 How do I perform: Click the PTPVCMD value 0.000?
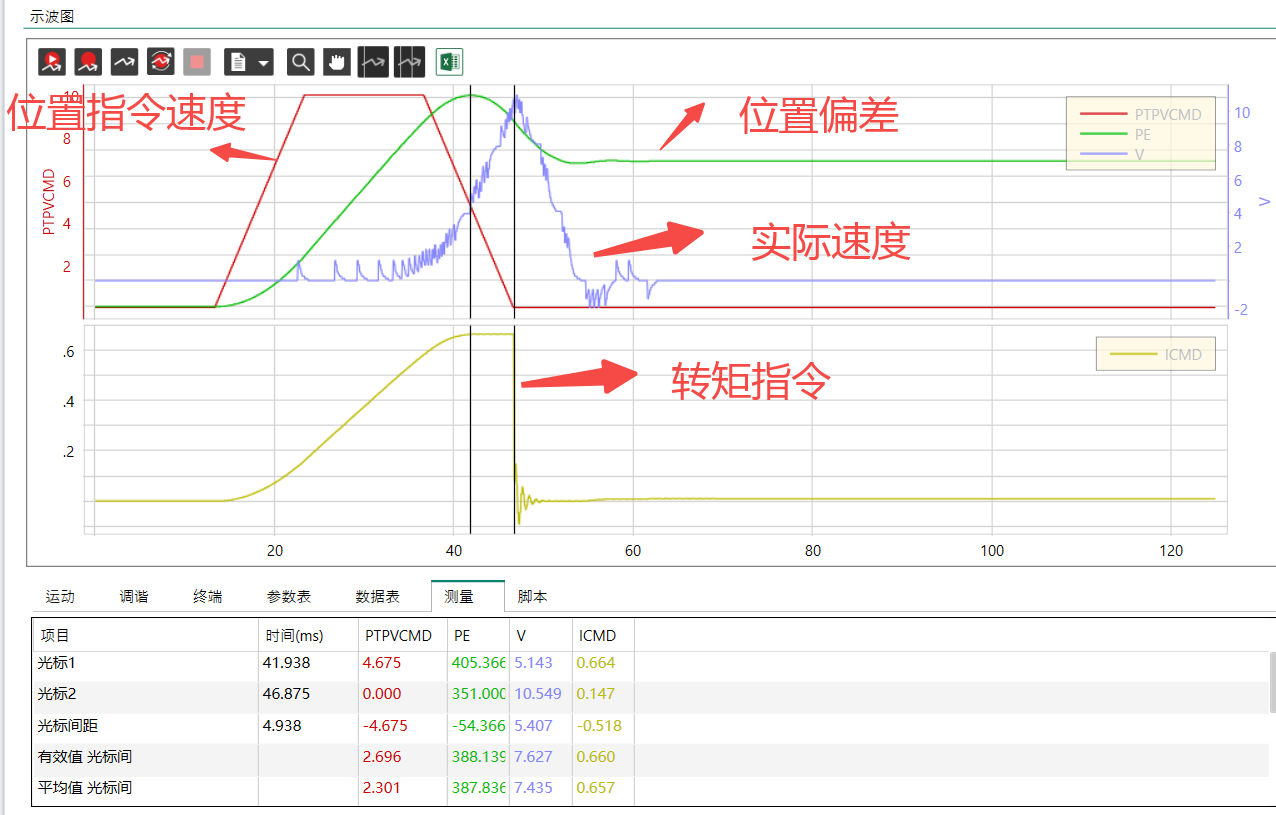[x=382, y=694]
